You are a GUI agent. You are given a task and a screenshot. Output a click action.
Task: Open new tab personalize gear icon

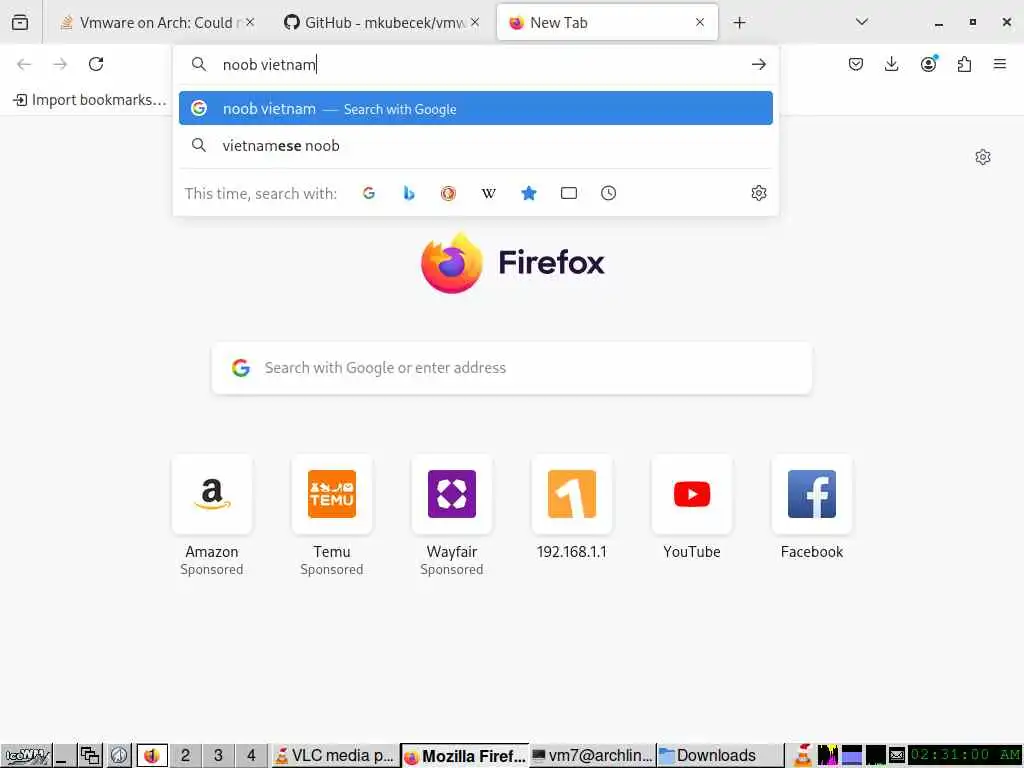click(x=983, y=157)
